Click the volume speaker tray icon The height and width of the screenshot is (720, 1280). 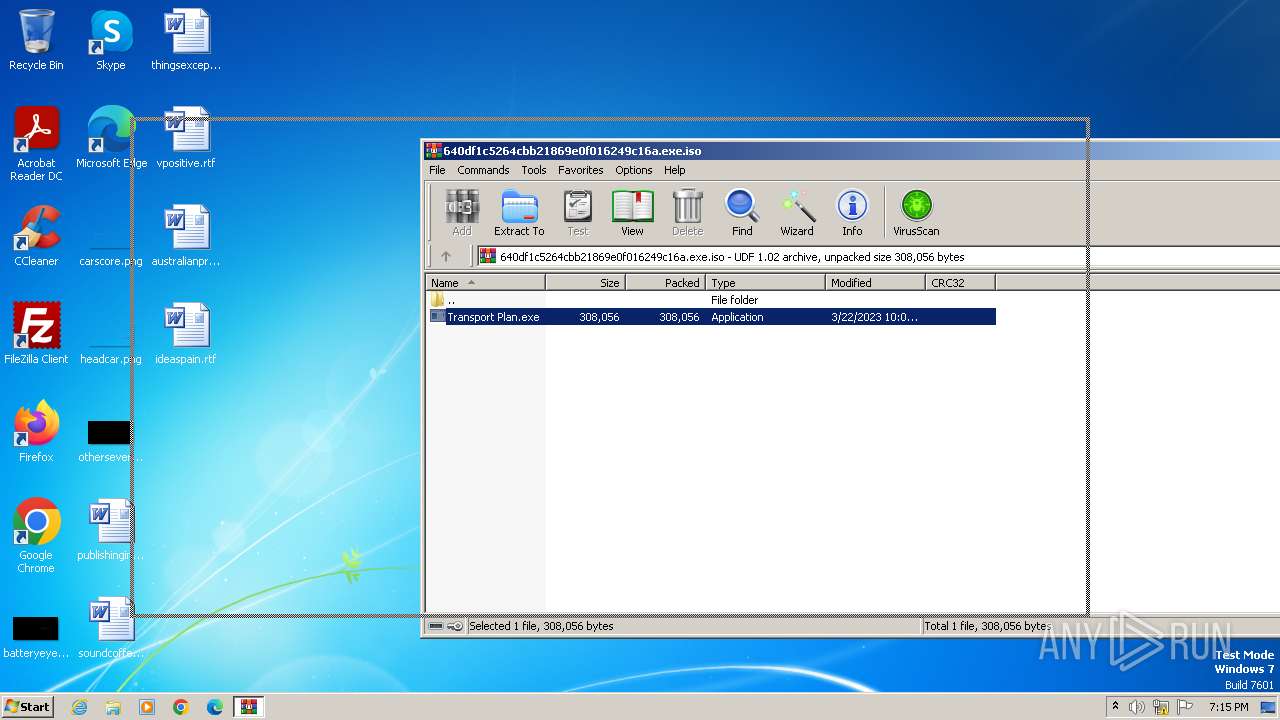click(x=1137, y=707)
